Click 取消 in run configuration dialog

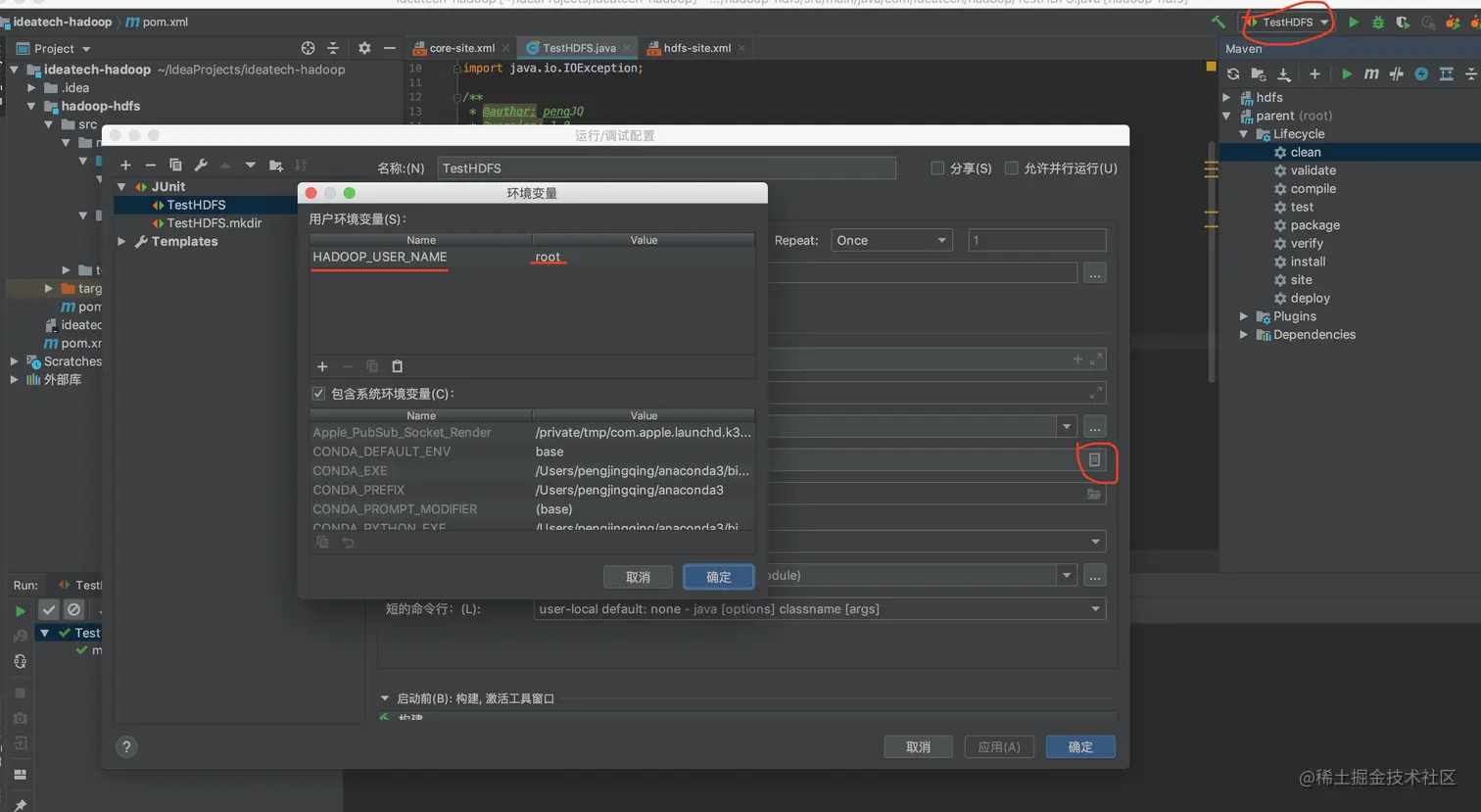(x=918, y=746)
